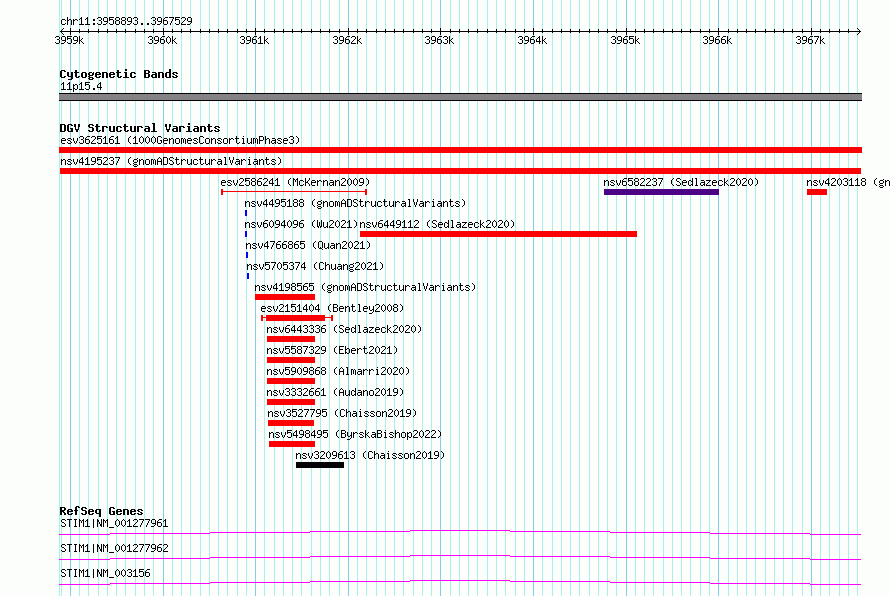Click the 3965k ruler tick label
The width and height of the screenshot is (890, 596).
tap(625, 40)
